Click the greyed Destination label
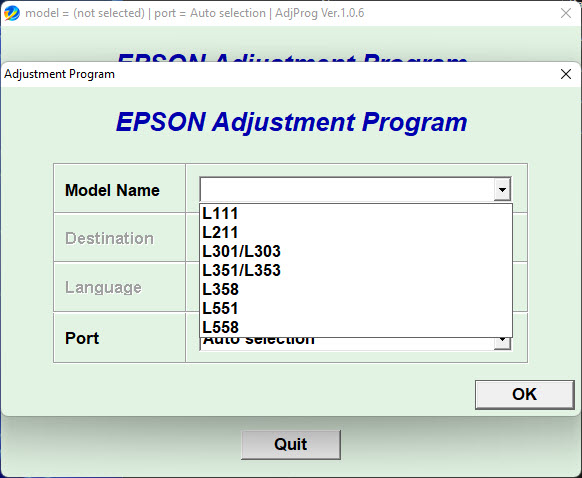 click(x=109, y=238)
